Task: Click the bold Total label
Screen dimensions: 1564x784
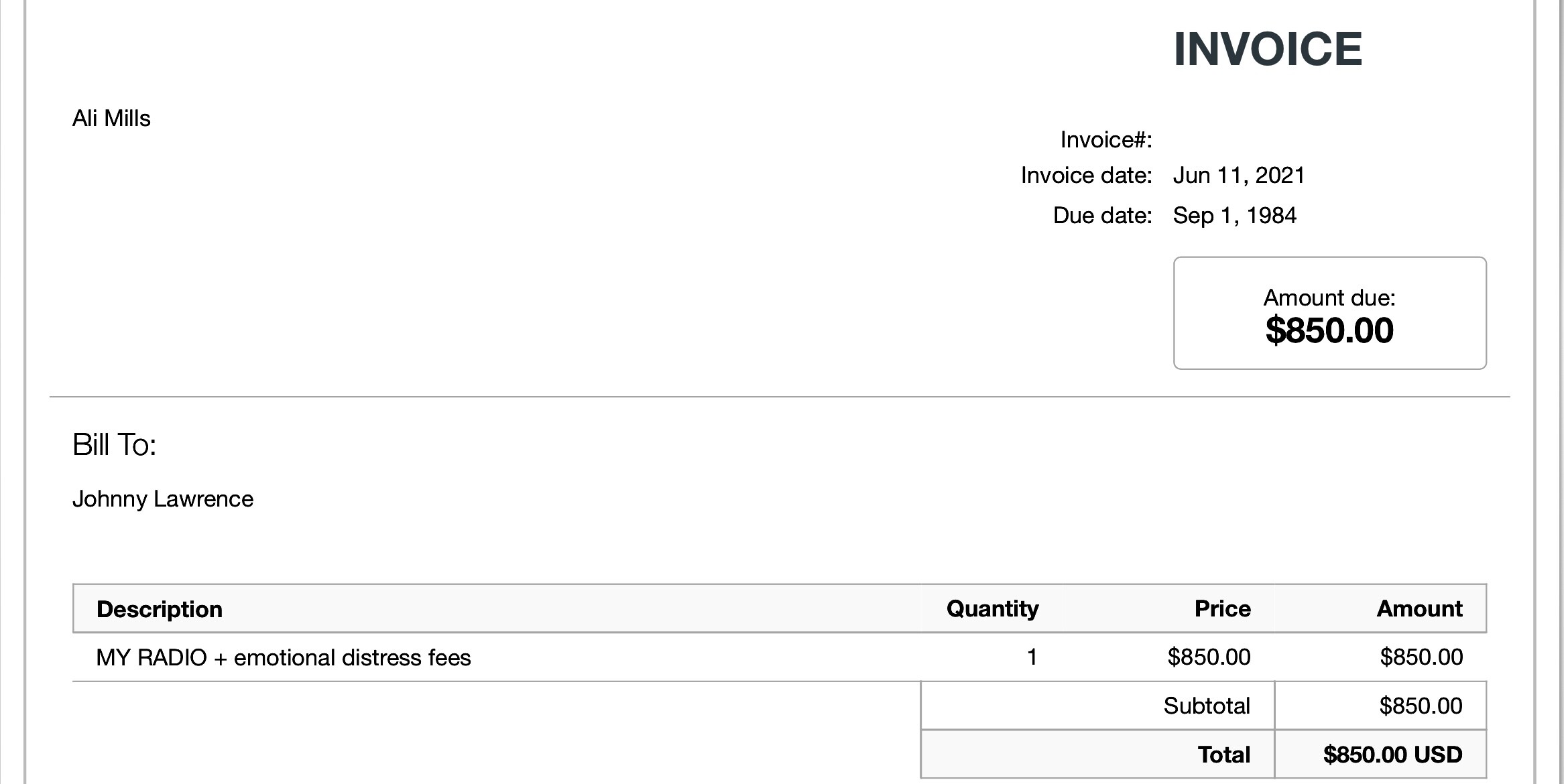Action: [x=1223, y=755]
